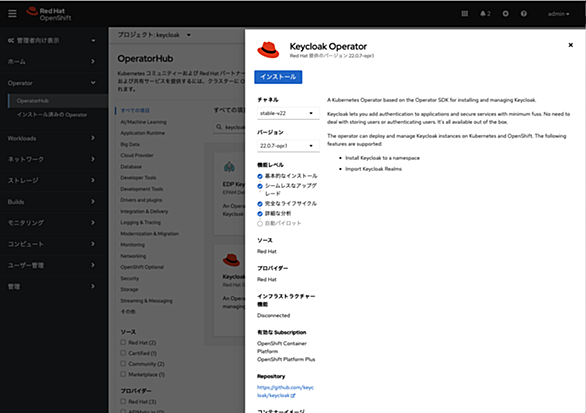Click the EDP Keycloak operator card icon

point(229,167)
